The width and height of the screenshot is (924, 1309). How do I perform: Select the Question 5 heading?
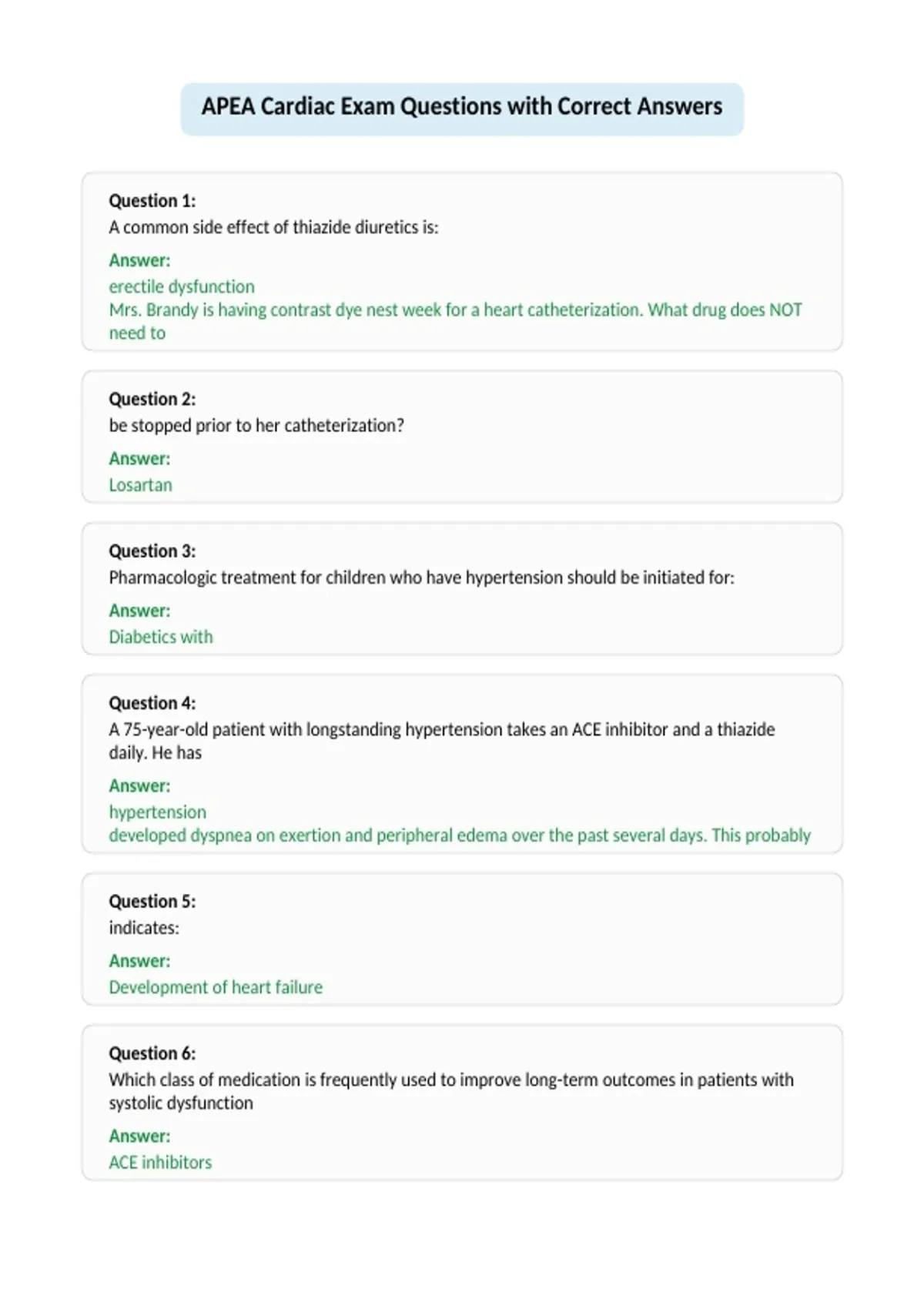point(152,901)
